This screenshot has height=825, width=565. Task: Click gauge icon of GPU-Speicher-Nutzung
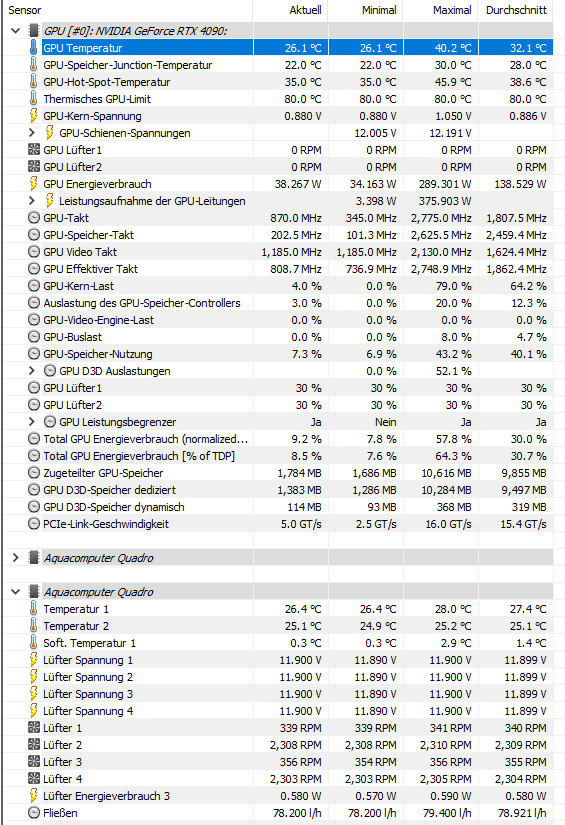tap(34, 354)
